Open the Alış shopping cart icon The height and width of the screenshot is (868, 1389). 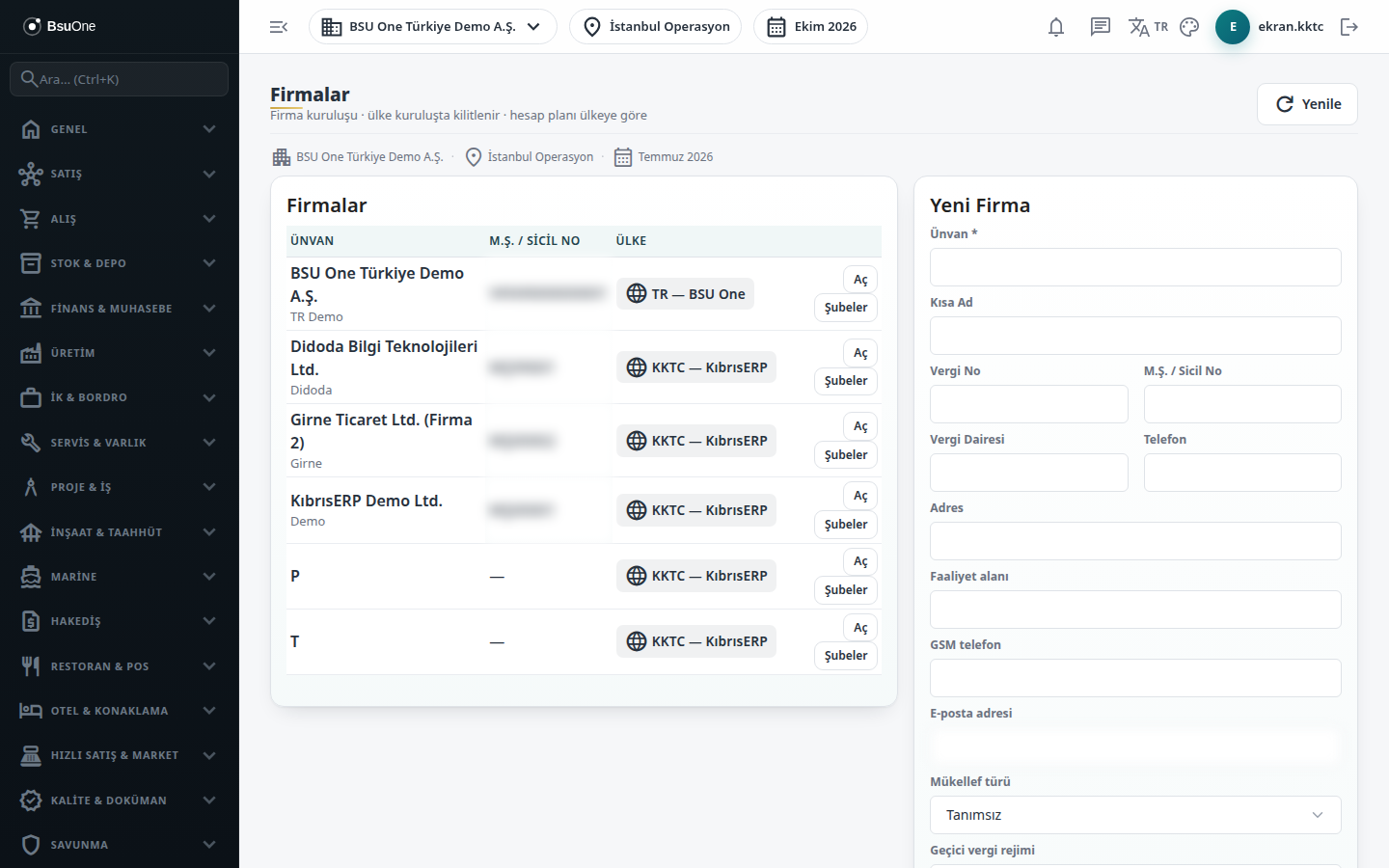[31, 219]
